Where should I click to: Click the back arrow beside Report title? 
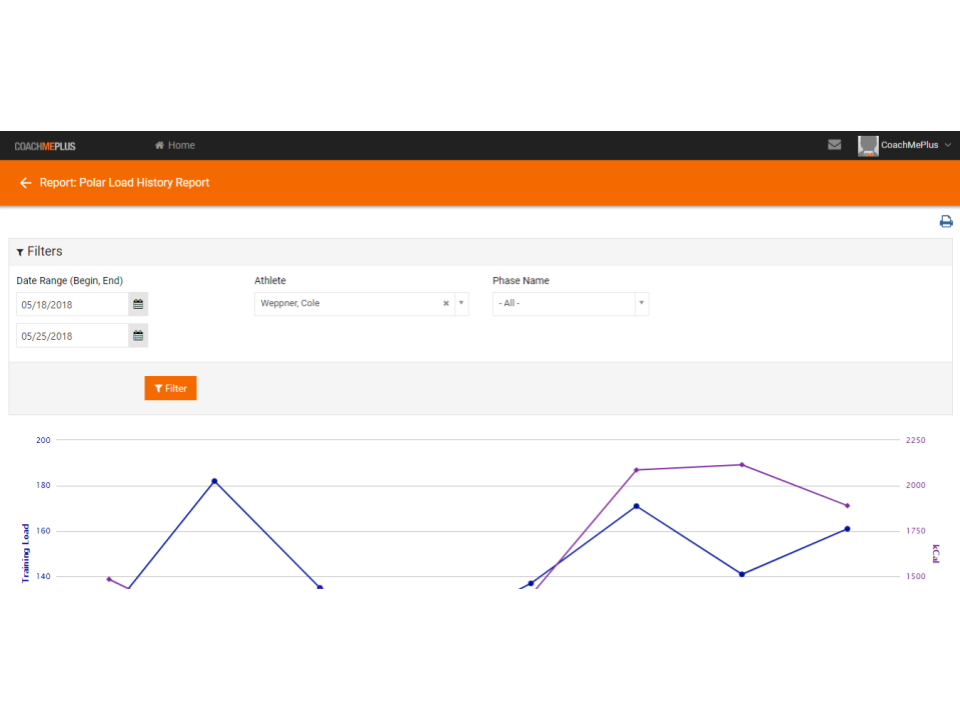click(25, 182)
